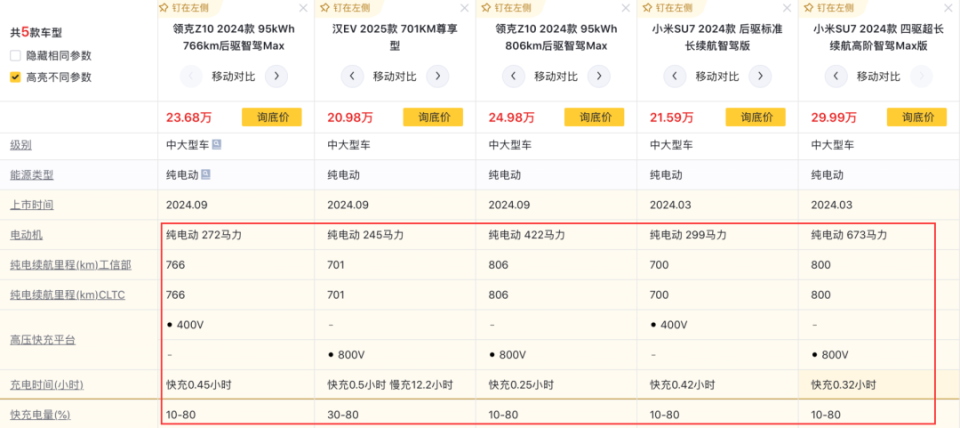Viewport: 960px width, 428px height.
Task: Enable 隐藏相同参数 checkbox
Action: coord(15,55)
